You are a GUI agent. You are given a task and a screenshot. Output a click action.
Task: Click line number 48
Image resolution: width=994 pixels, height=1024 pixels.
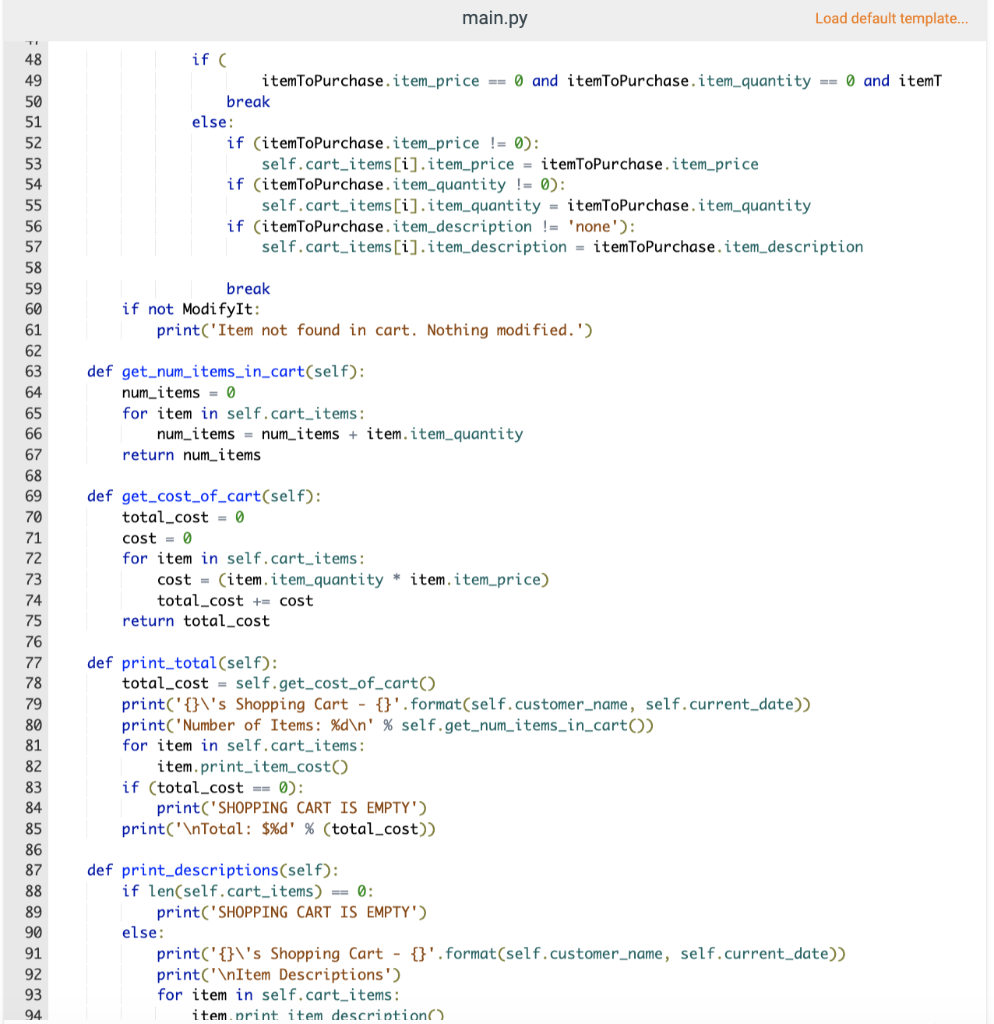[33, 59]
